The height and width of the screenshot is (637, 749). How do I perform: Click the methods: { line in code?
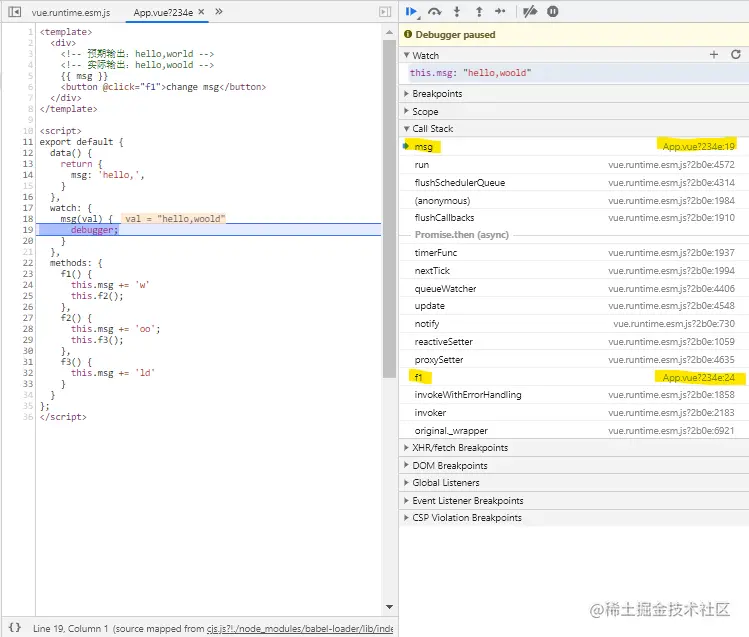click(x=75, y=263)
